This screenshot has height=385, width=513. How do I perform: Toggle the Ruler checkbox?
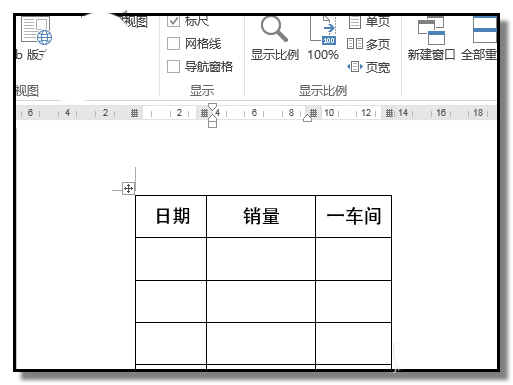pyautogui.click(x=173, y=21)
